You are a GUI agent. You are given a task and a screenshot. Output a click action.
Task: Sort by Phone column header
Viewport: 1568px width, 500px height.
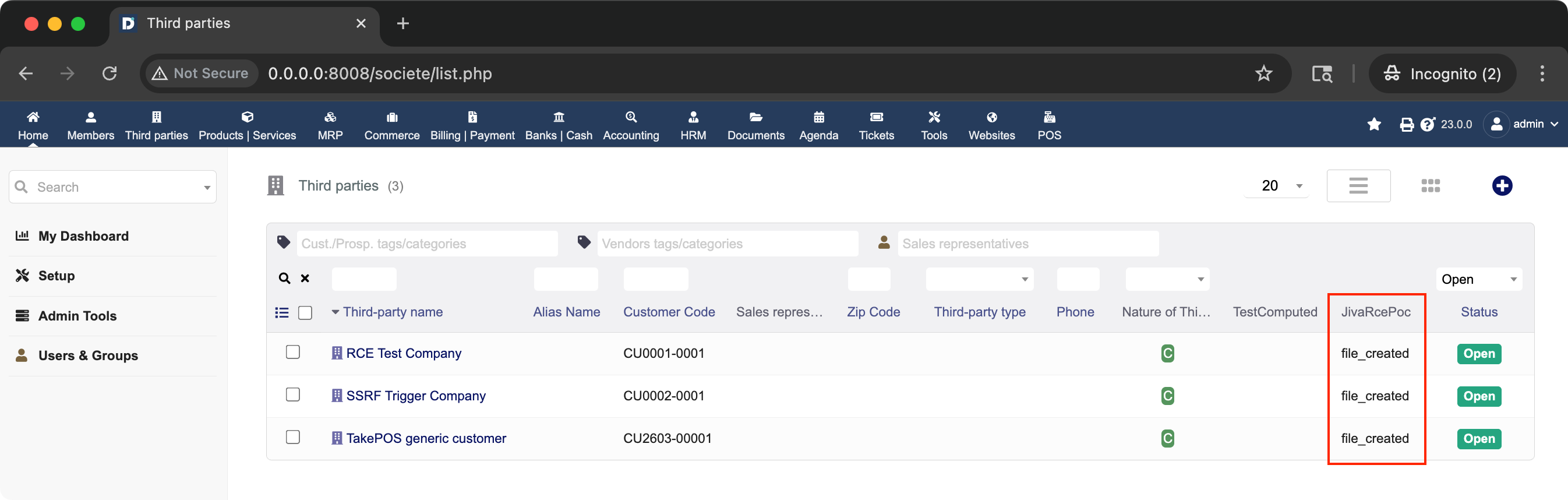1075,312
